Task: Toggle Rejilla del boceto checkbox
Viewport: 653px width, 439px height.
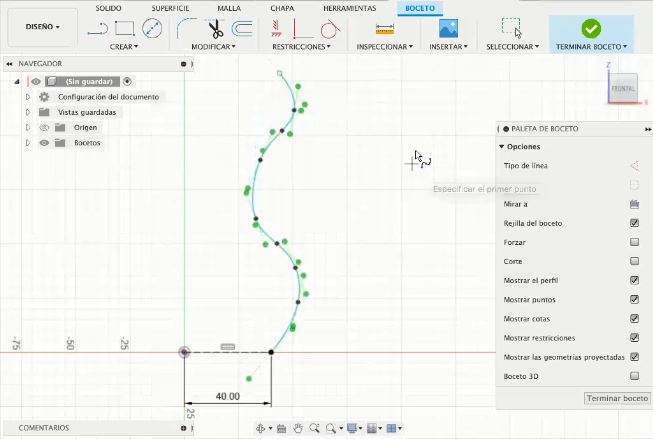Action: (x=634, y=223)
